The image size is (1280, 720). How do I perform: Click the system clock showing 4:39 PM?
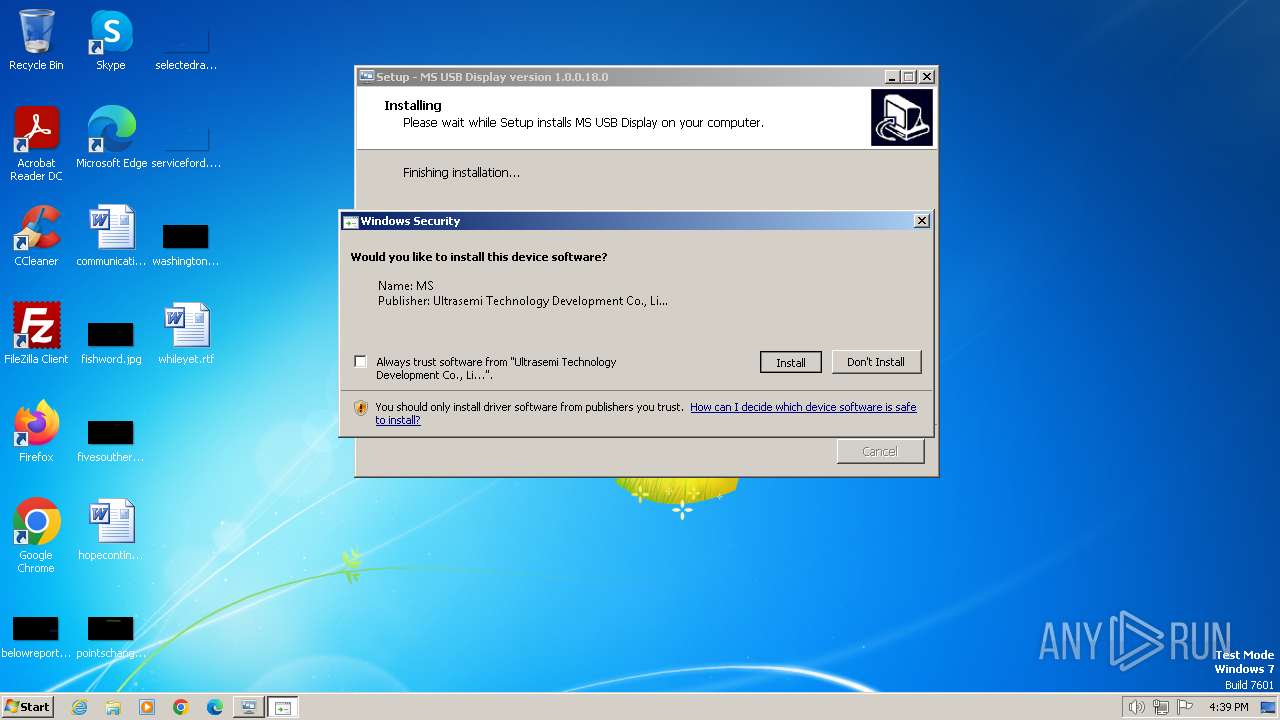coord(1229,707)
